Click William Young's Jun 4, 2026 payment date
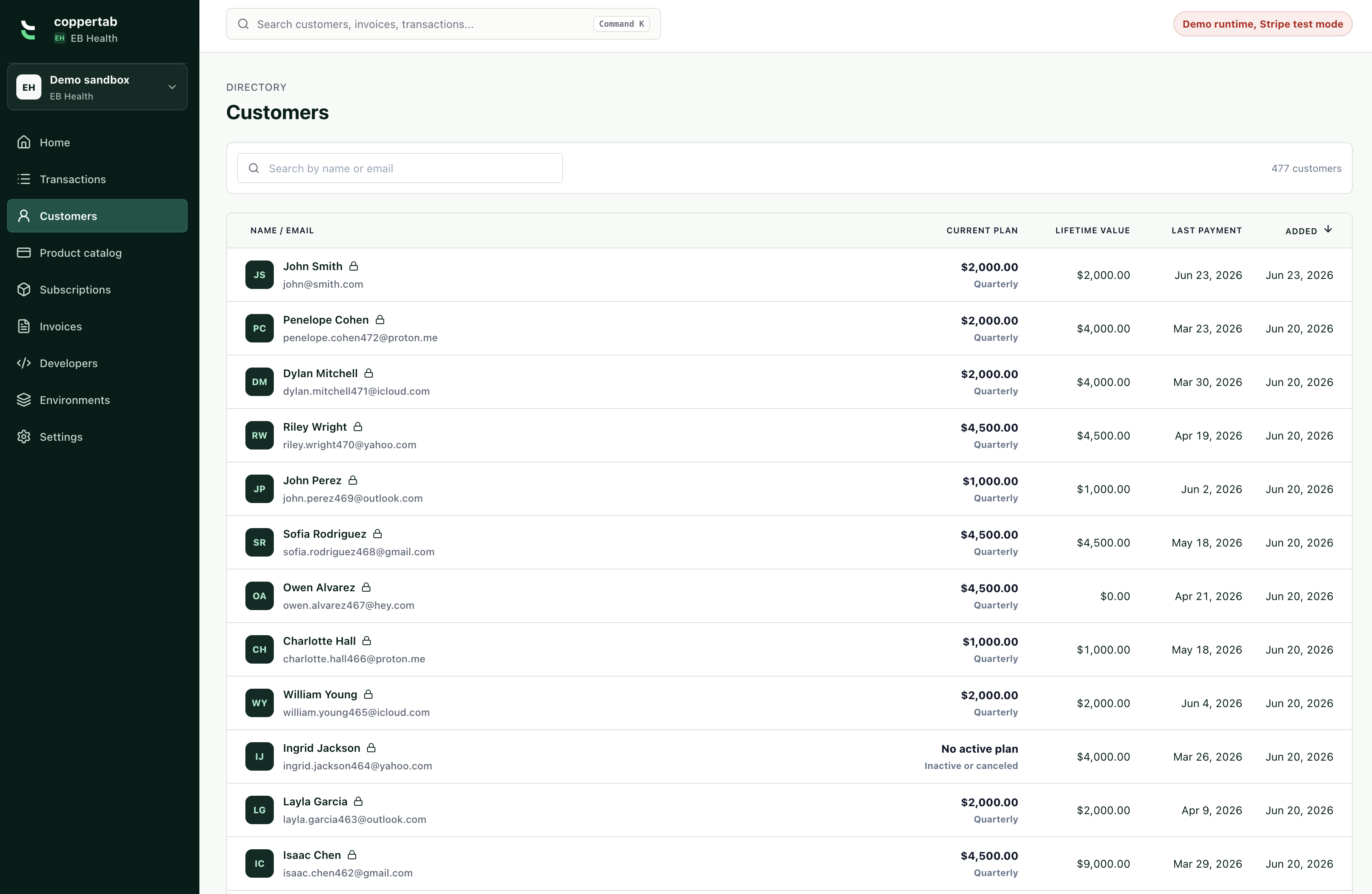The width and height of the screenshot is (1372, 894). tap(1211, 703)
